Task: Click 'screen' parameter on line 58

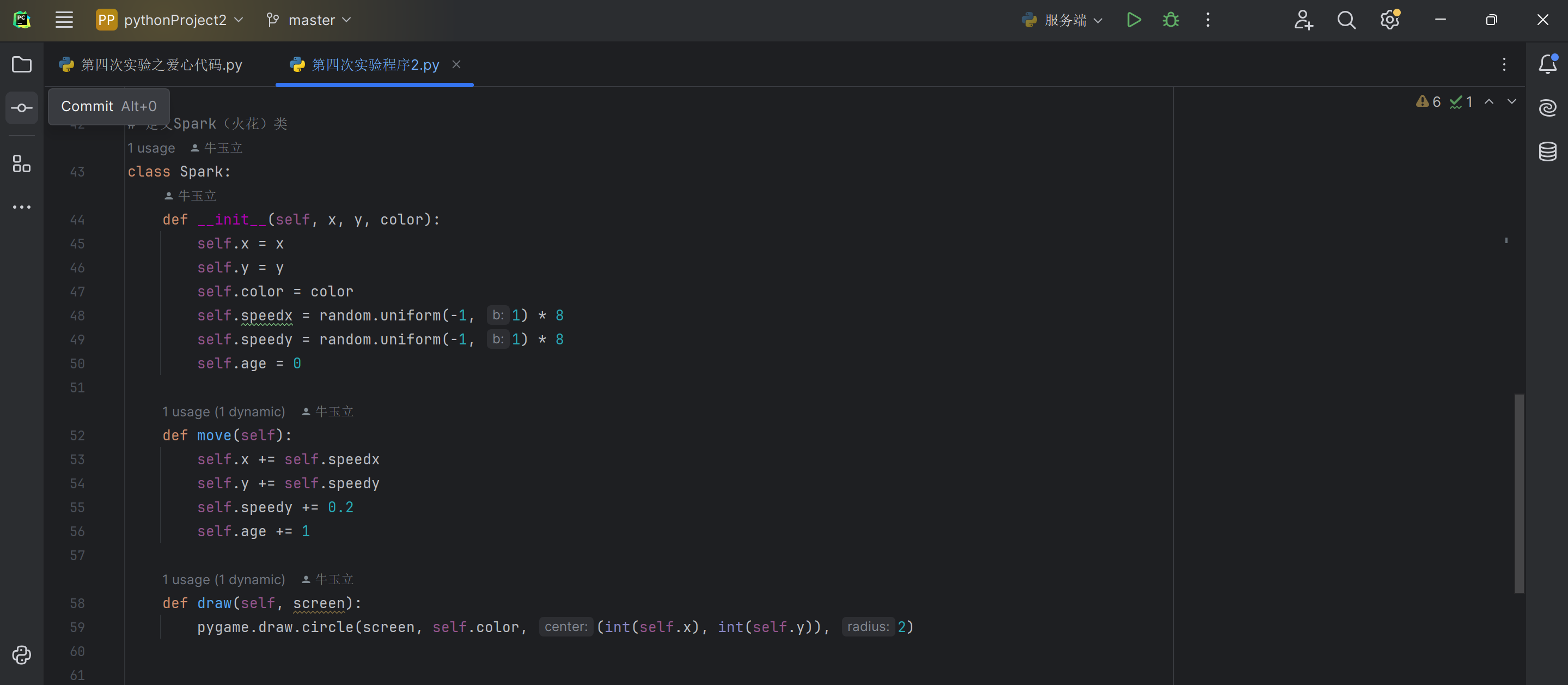Action: point(319,603)
